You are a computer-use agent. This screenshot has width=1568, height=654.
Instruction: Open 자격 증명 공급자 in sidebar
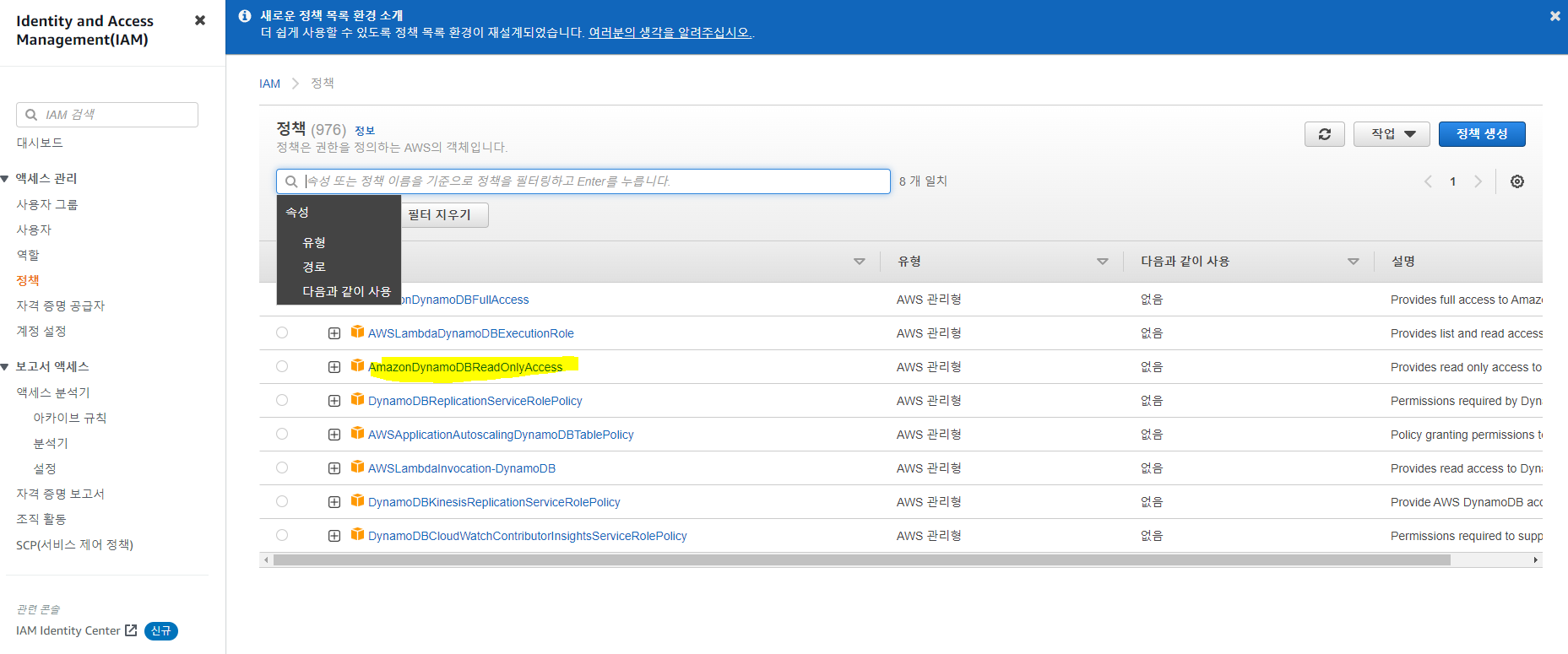coord(61,305)
